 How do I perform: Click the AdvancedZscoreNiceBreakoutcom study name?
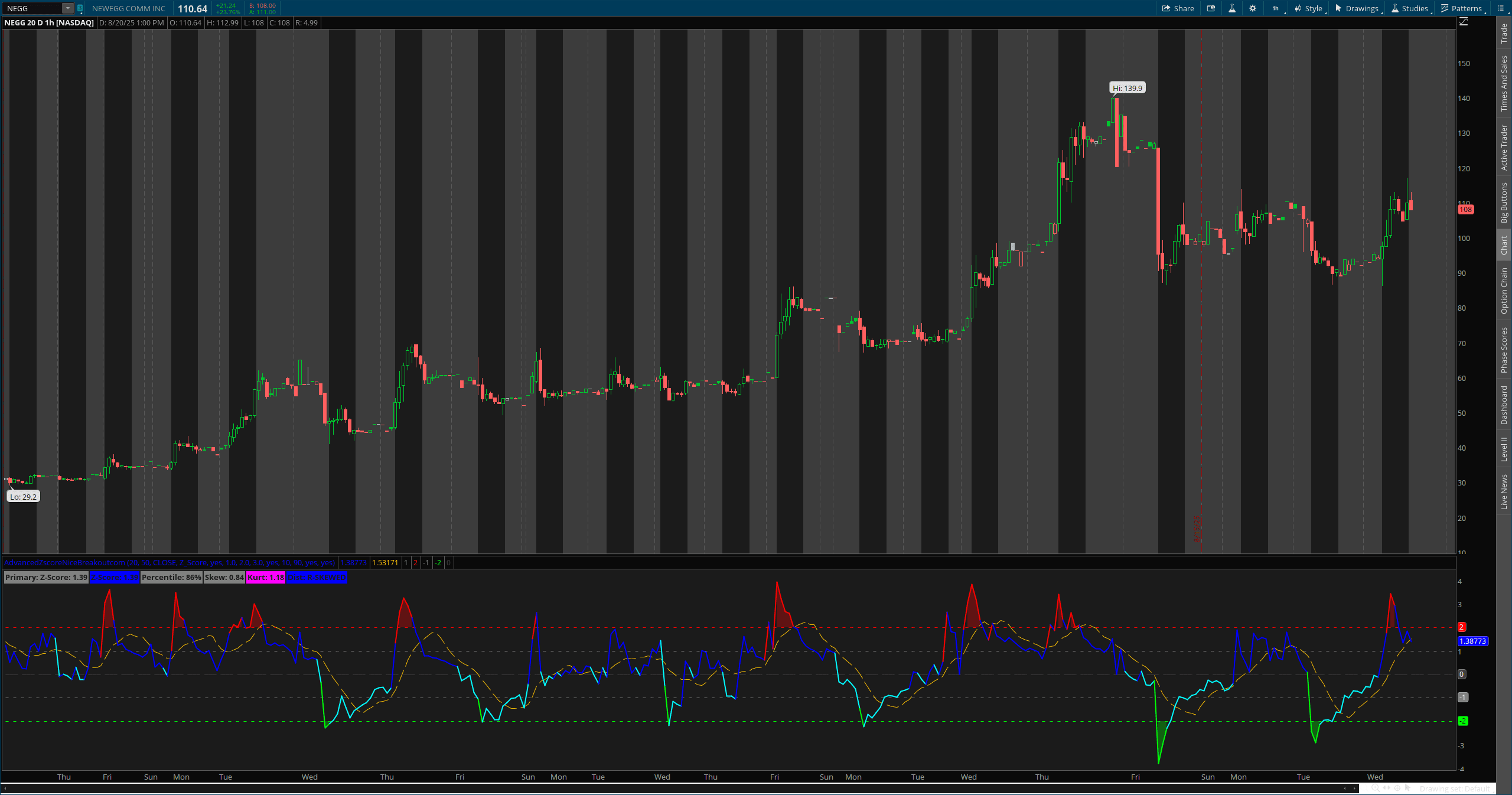click(x=65, y=563)
